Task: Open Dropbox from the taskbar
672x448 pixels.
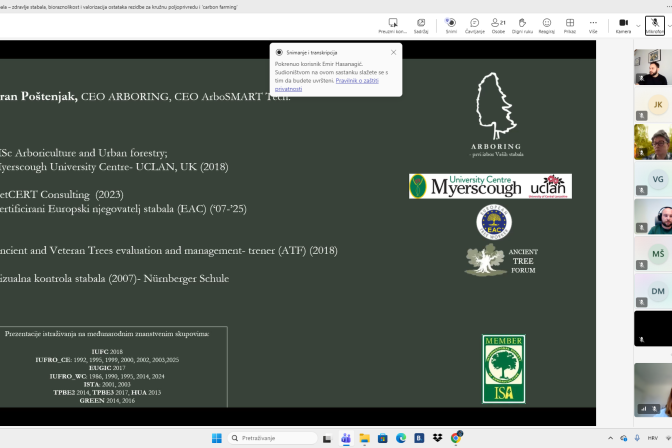Action: point(437,438)
